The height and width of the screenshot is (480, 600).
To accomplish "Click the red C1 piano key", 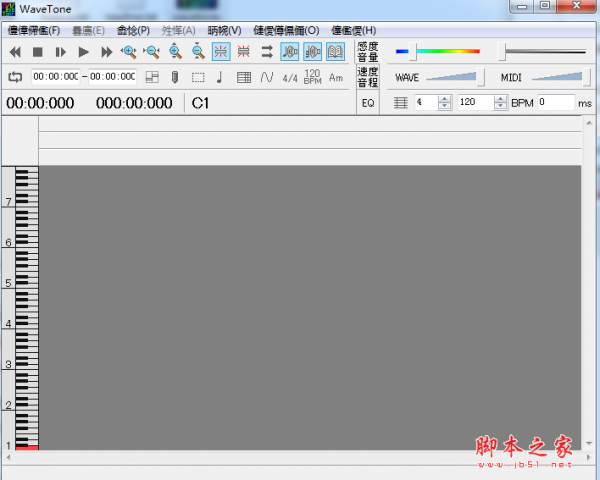I will [27, 447].
